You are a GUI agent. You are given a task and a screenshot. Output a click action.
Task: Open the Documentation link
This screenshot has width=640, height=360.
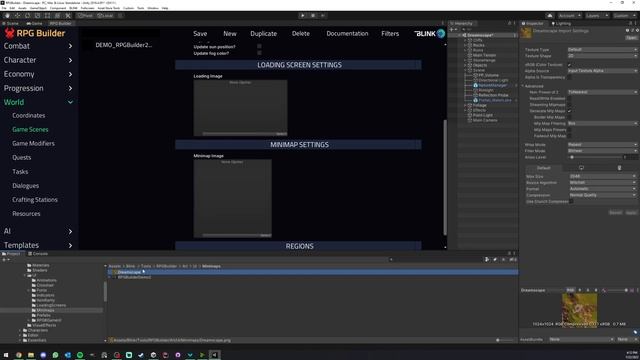pyautogui.click(x=347, y=34)
